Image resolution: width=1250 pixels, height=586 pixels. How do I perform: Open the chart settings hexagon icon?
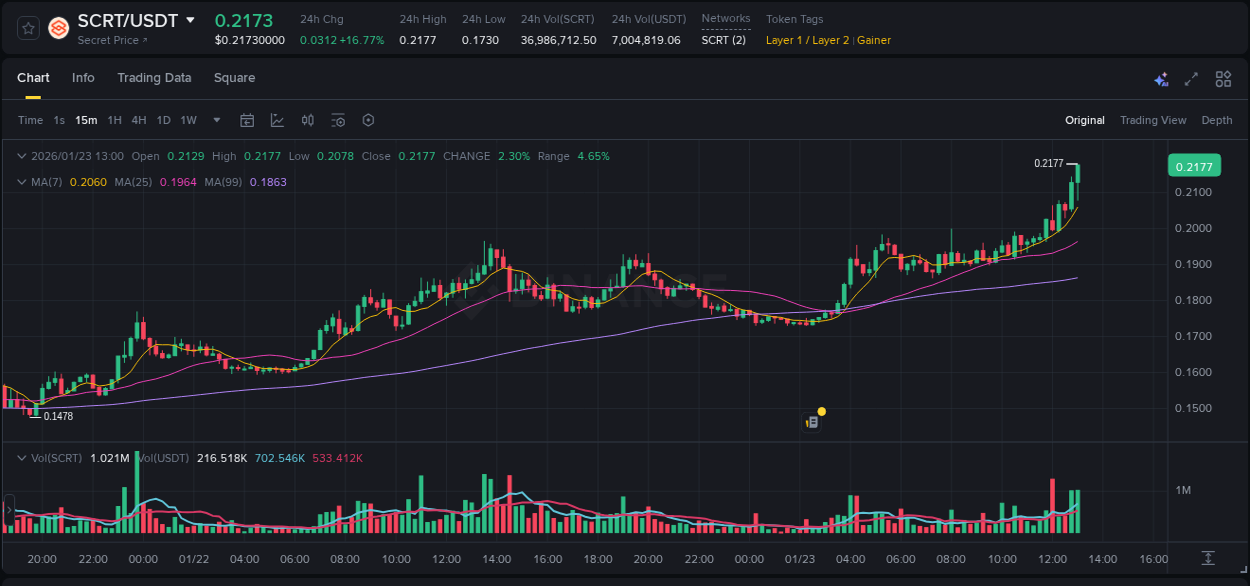[x=368, y=119]
